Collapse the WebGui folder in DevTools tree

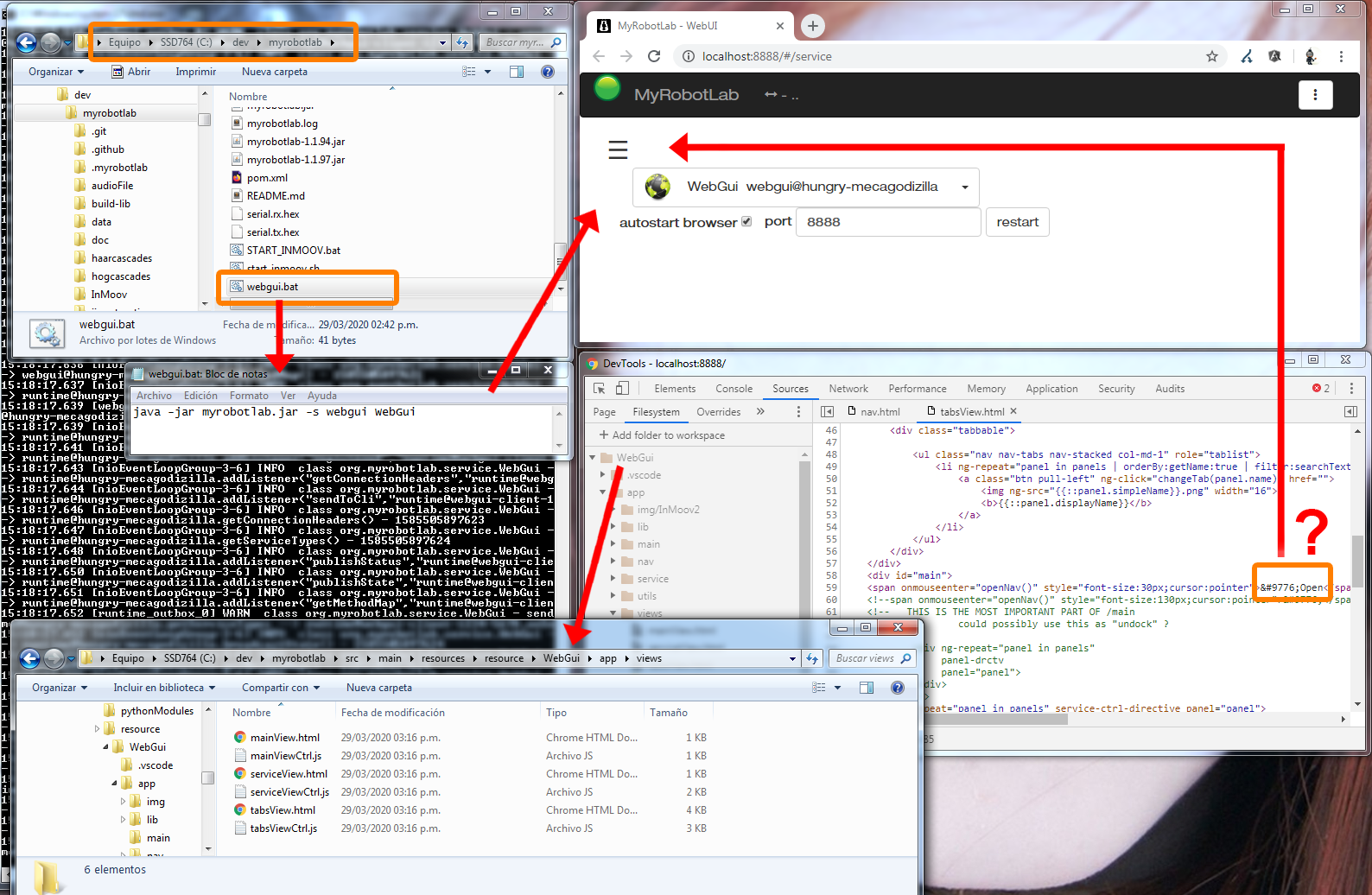(593, 458)
